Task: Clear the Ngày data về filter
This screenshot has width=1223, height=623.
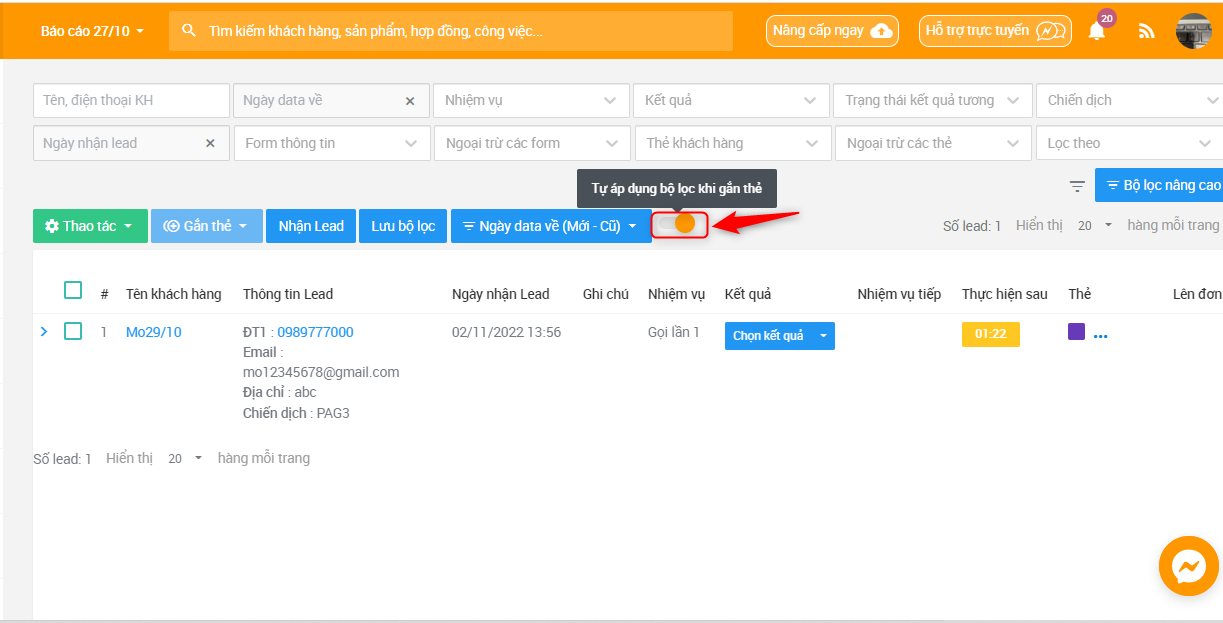Action: click(410, 101)
